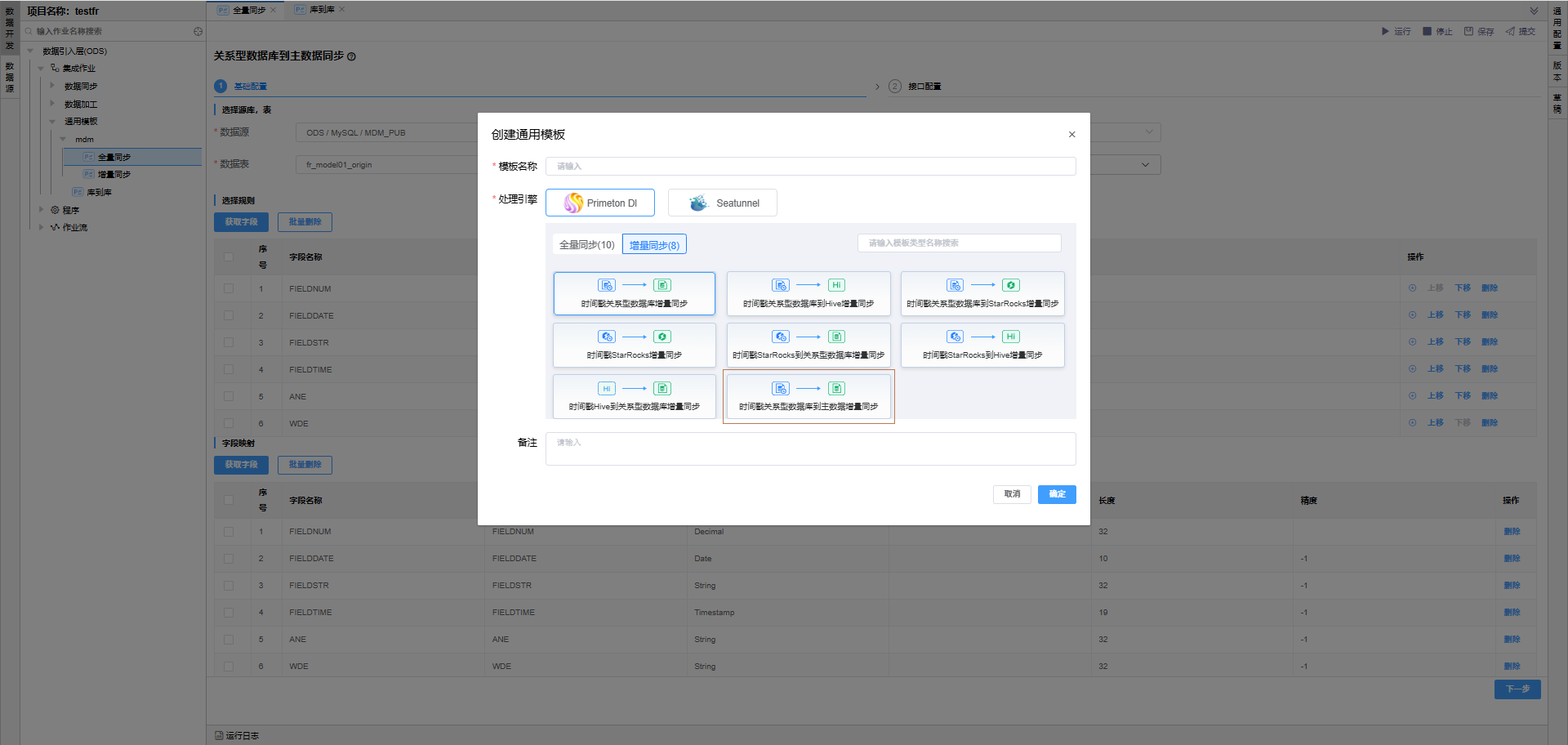Viewport: 1568px width, 745px height.
Task: Choose 时间戳关系型数据库到StarRocks增量同步 template
Action: coord(982,293)
